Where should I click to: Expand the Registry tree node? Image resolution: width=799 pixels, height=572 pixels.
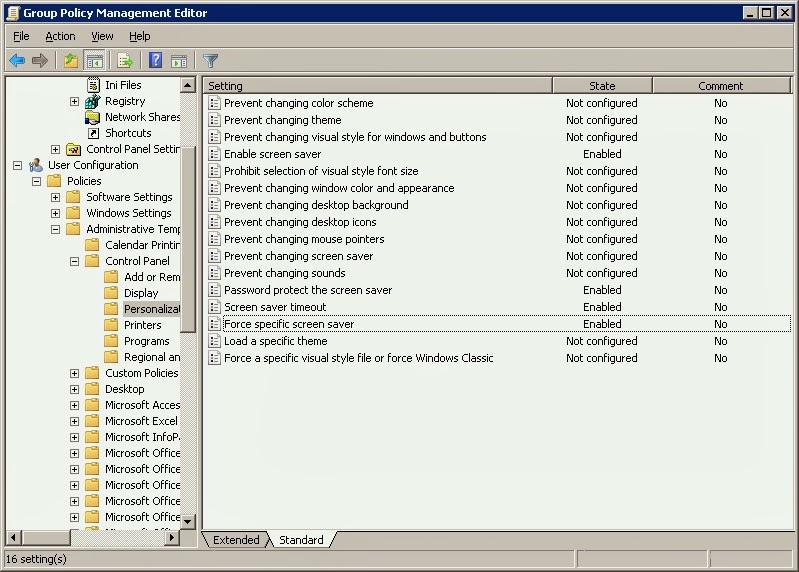[x=74, y=101]
